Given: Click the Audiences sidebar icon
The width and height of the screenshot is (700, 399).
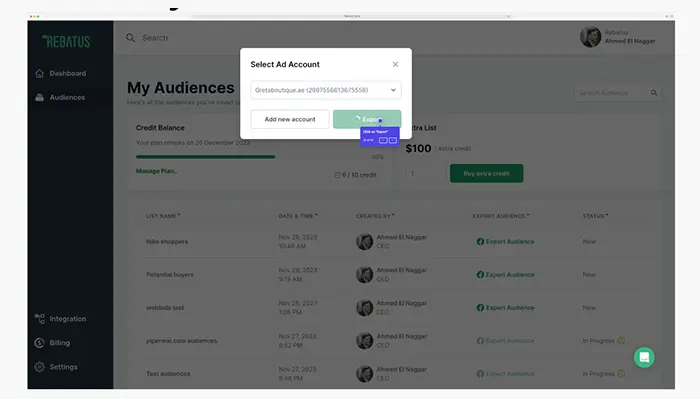Looking at the screenshot, I should [x=40, y=97].
